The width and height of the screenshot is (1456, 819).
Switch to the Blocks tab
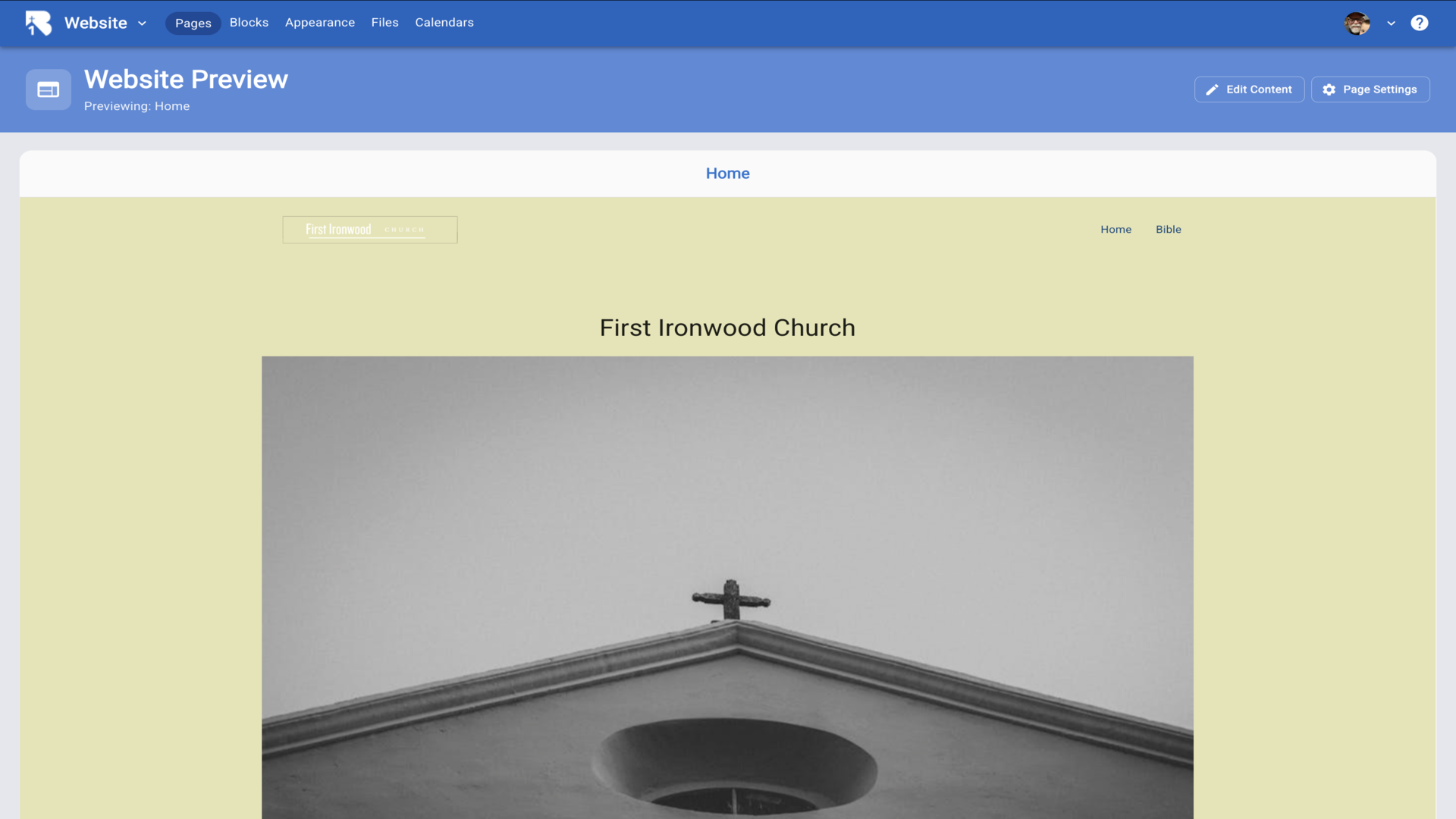click(249, 23)
